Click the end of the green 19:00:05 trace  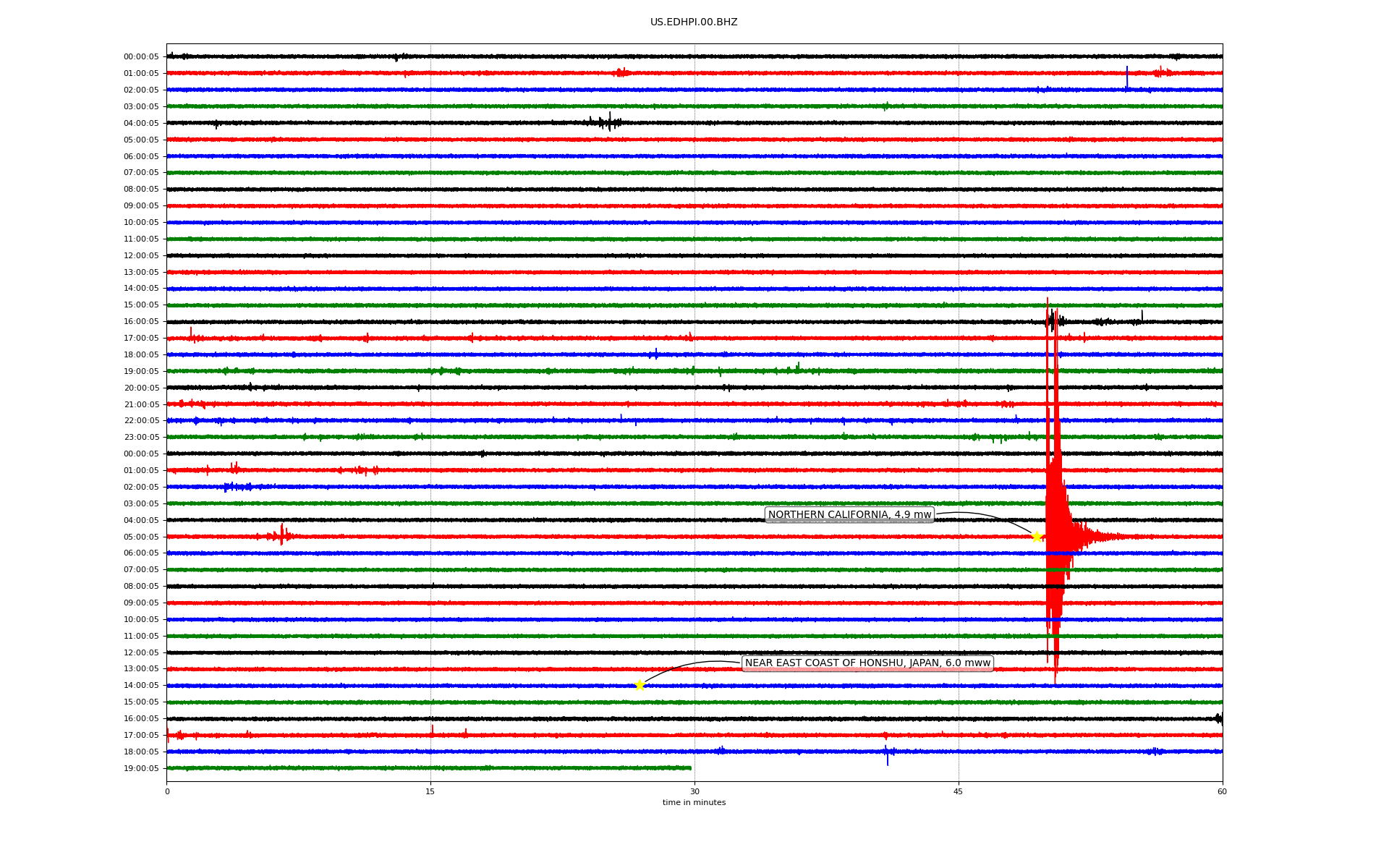[x=690, y=768]
